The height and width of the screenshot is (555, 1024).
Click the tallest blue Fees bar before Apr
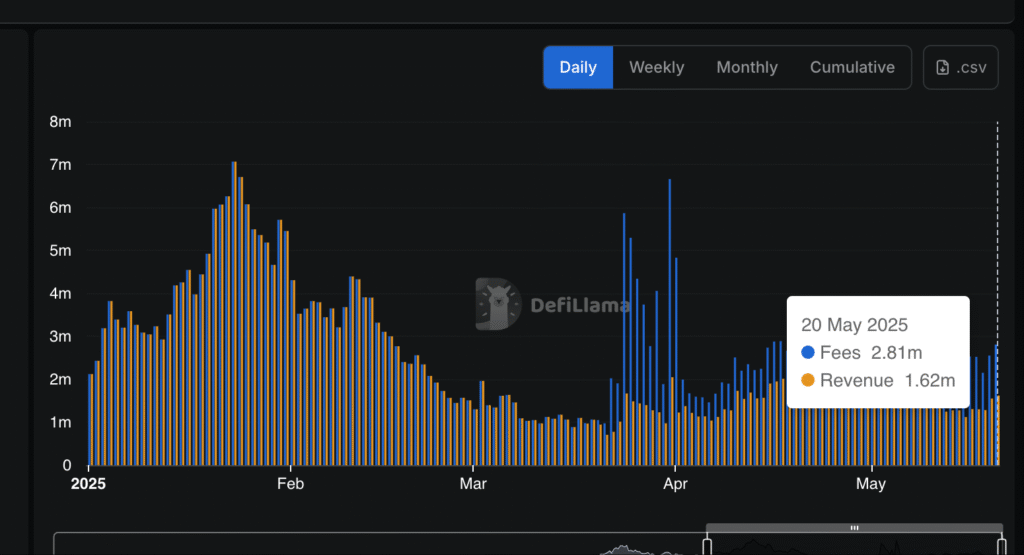click(x=669, y=322)
